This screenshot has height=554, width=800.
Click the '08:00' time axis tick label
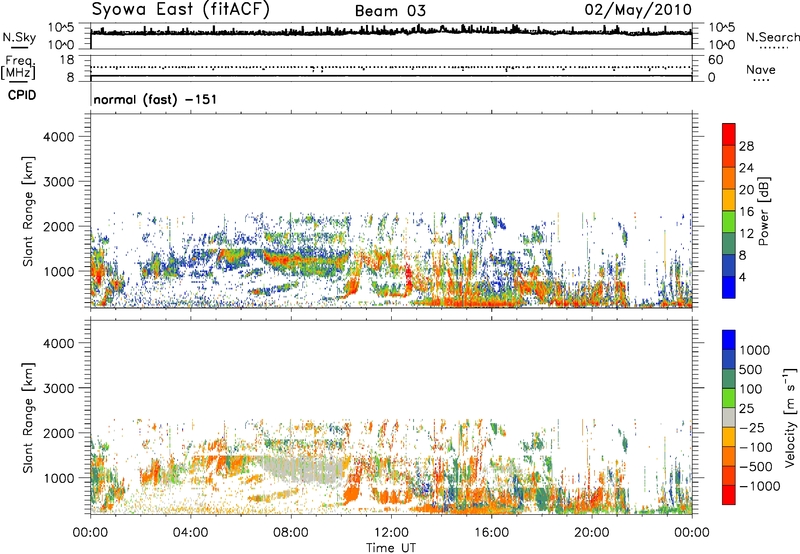click(x=291, y=533)
